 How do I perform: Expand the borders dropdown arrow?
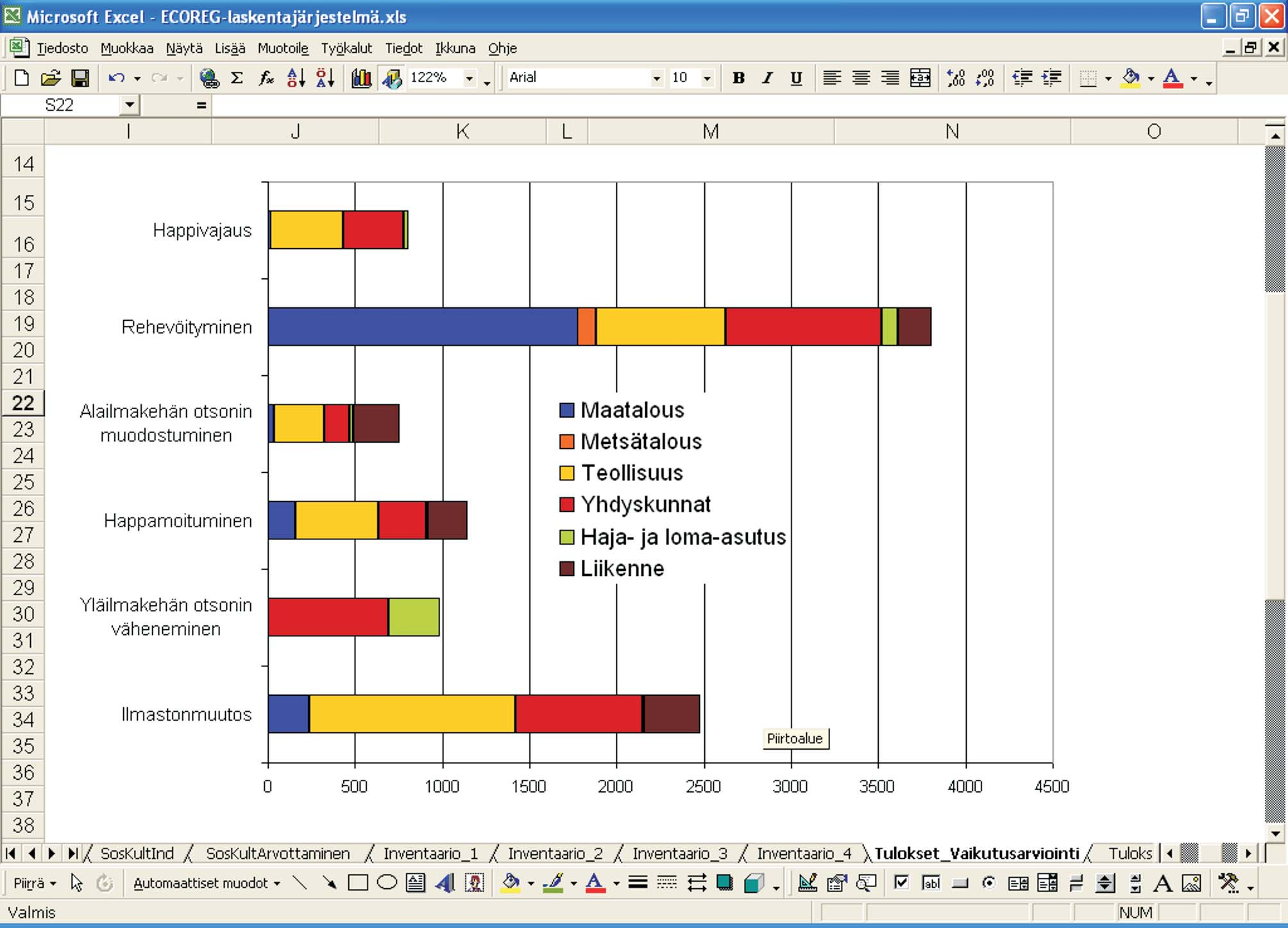click(x=1108, y=78)
